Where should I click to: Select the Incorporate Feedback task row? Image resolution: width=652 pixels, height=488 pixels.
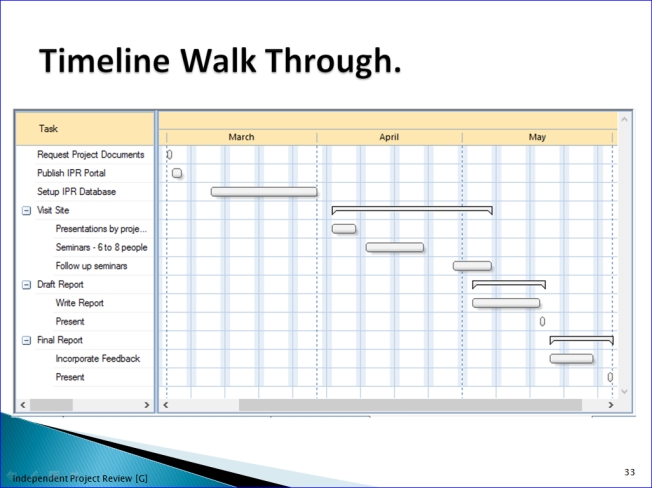pyautogui.click(x=97, y=359)
